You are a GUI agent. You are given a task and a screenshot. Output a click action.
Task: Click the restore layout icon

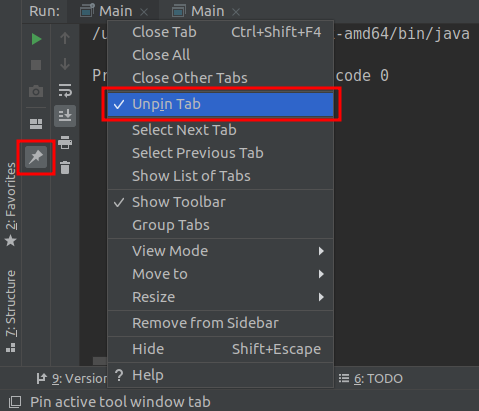[36, 124]
